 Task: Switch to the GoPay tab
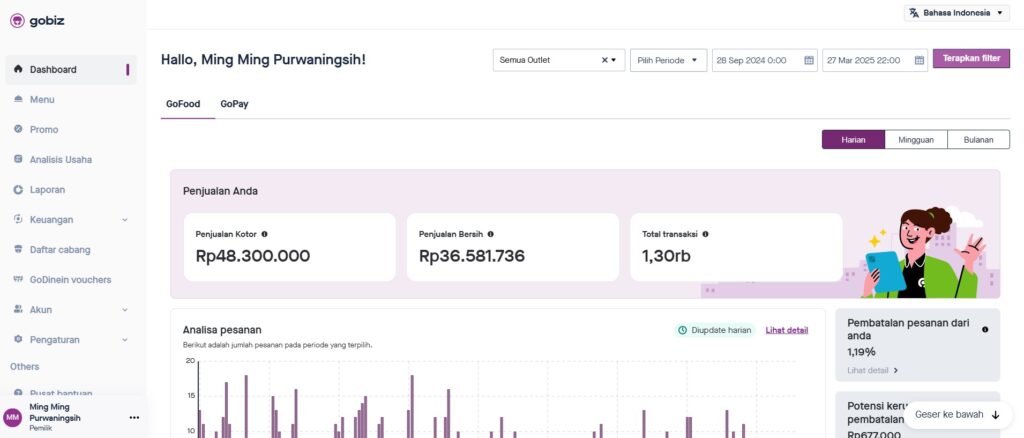(x=234, y=104)
